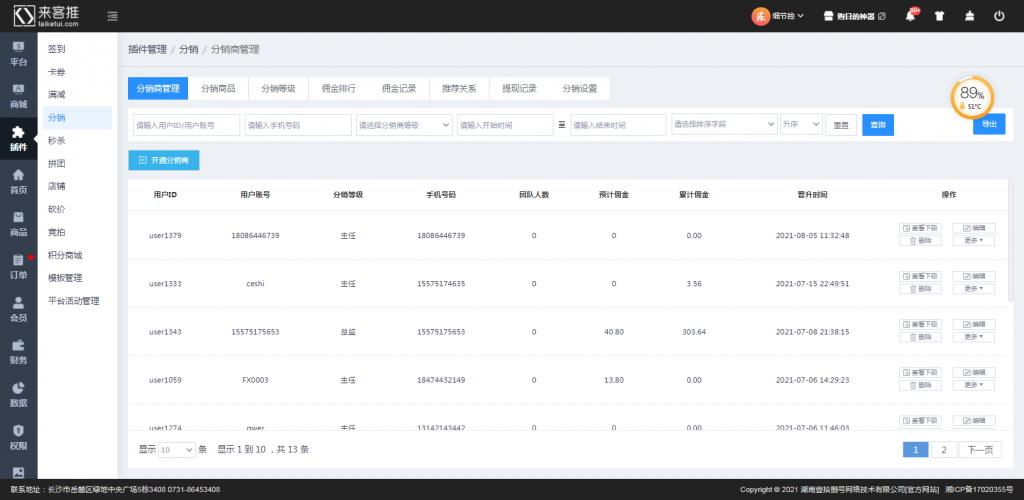The width and height of the screenshot is (1024, 500).
Task: Click the phone number input field
Action: [x=298, y=125]
